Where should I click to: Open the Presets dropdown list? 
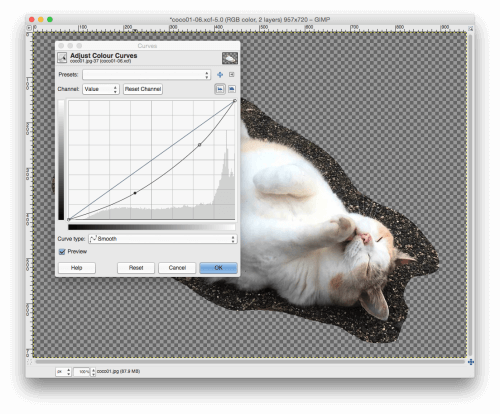click(x=146, y=75)
